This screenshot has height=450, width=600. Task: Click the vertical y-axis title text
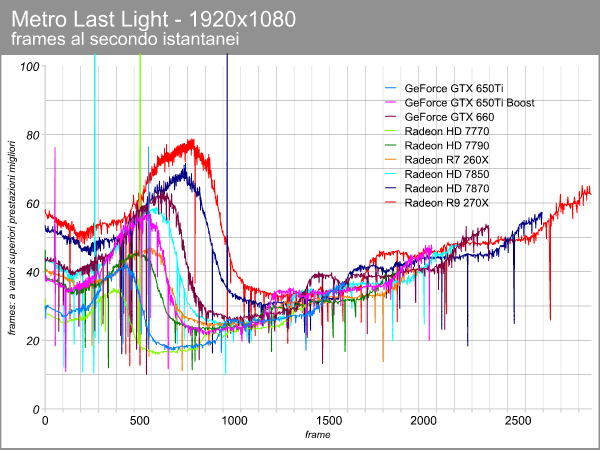click(x=12, y=238)
